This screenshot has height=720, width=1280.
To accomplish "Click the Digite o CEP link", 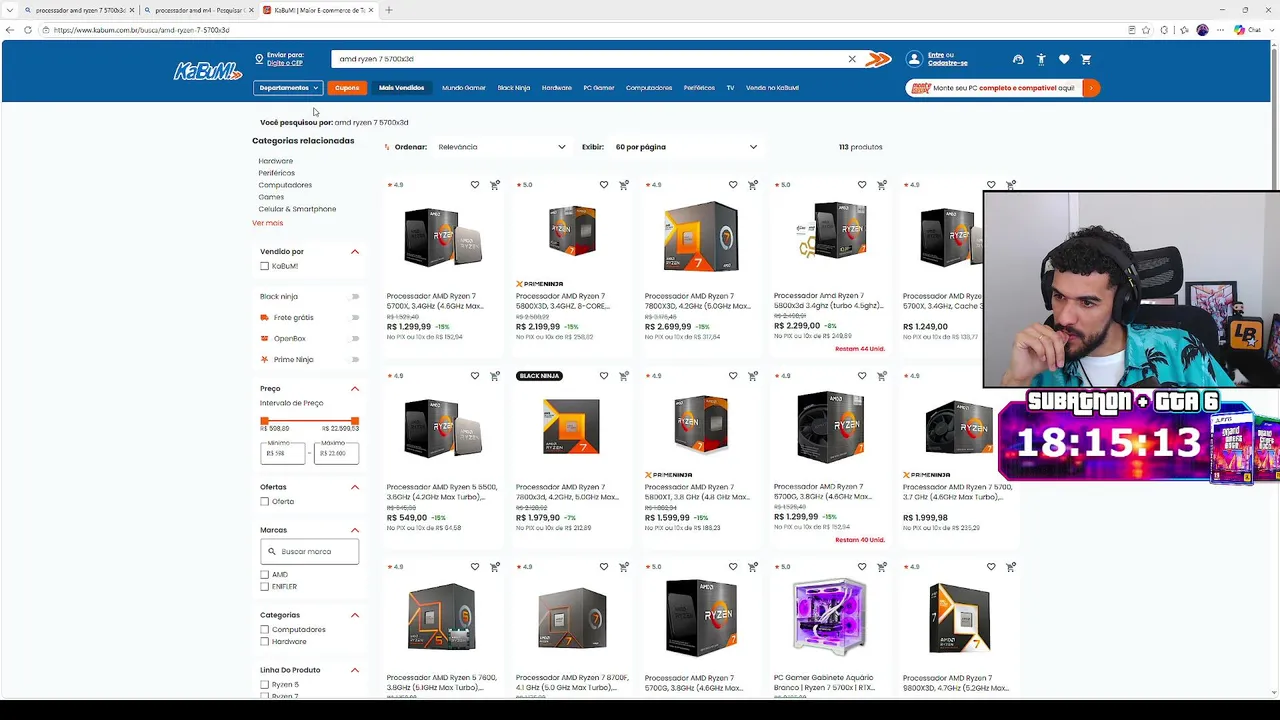I will tap(284, 63).
